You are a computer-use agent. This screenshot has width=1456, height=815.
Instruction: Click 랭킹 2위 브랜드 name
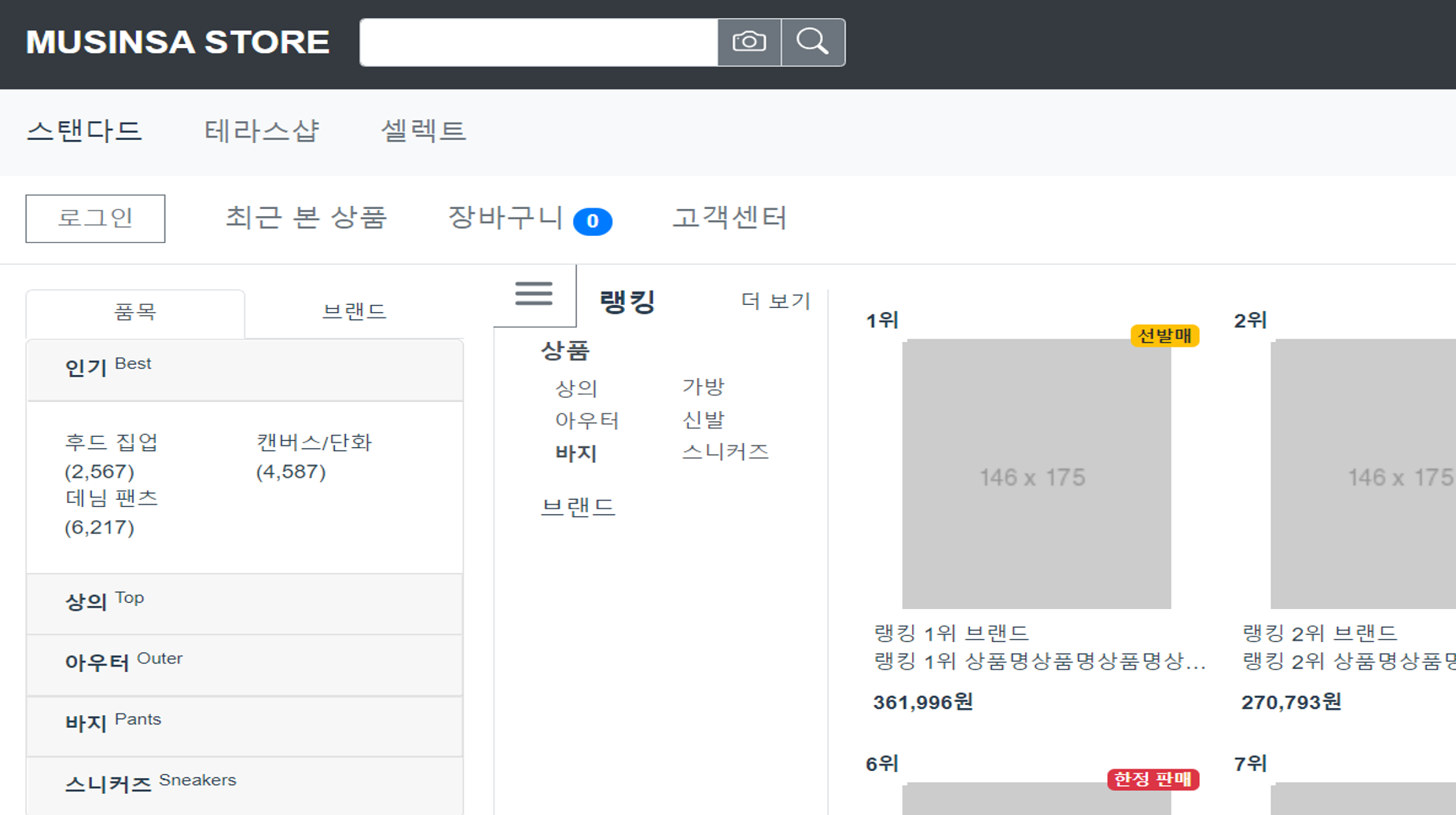tap(1319, 633)
